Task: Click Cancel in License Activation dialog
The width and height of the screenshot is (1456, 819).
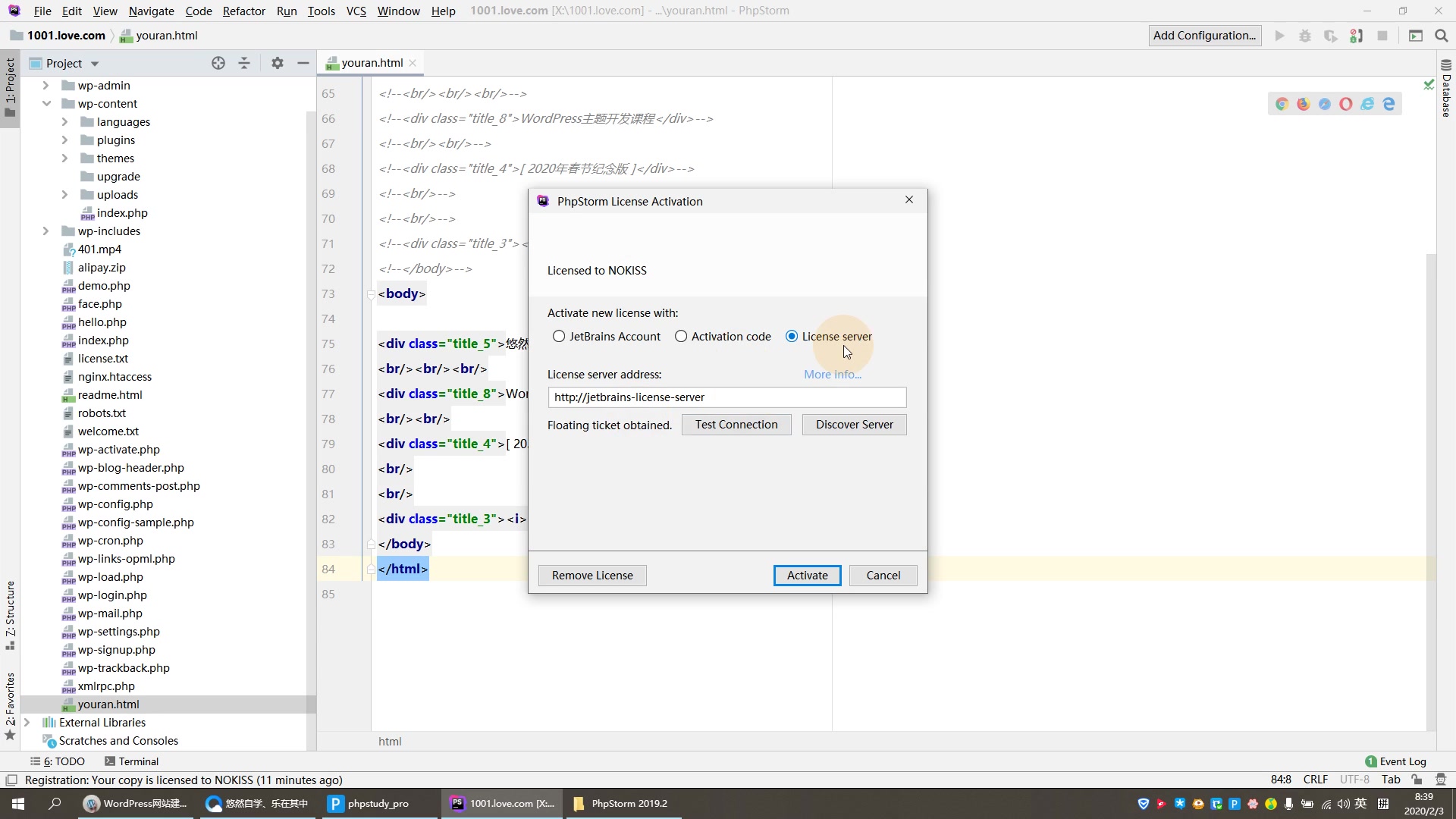Action: [883, 576]
